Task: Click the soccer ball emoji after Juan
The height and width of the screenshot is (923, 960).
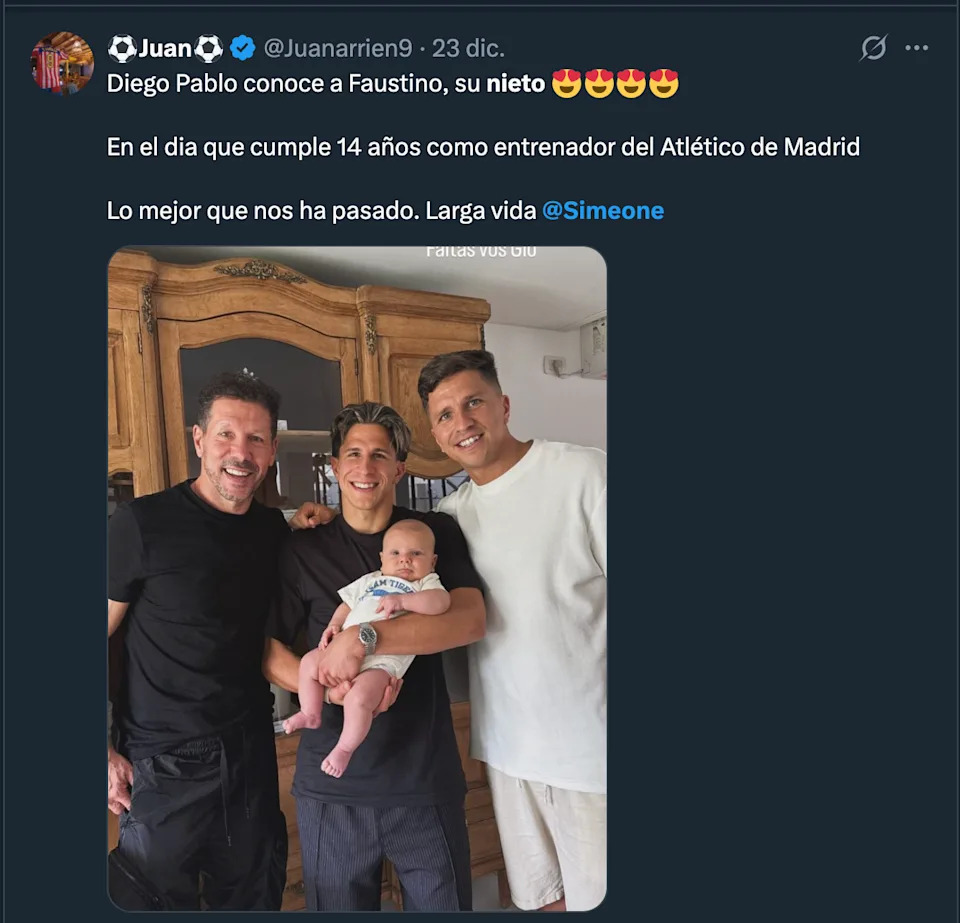Action: tap(208, 48)
